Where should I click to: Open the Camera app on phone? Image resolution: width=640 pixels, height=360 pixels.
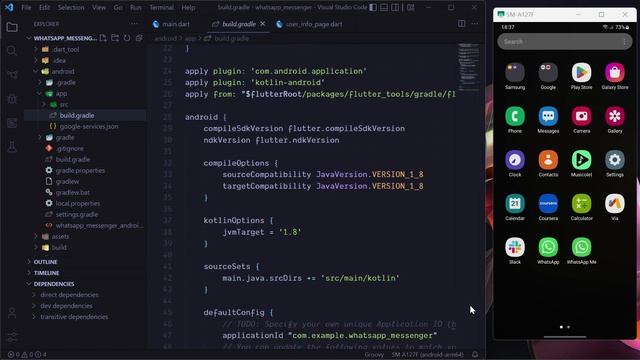coord(581,120)
